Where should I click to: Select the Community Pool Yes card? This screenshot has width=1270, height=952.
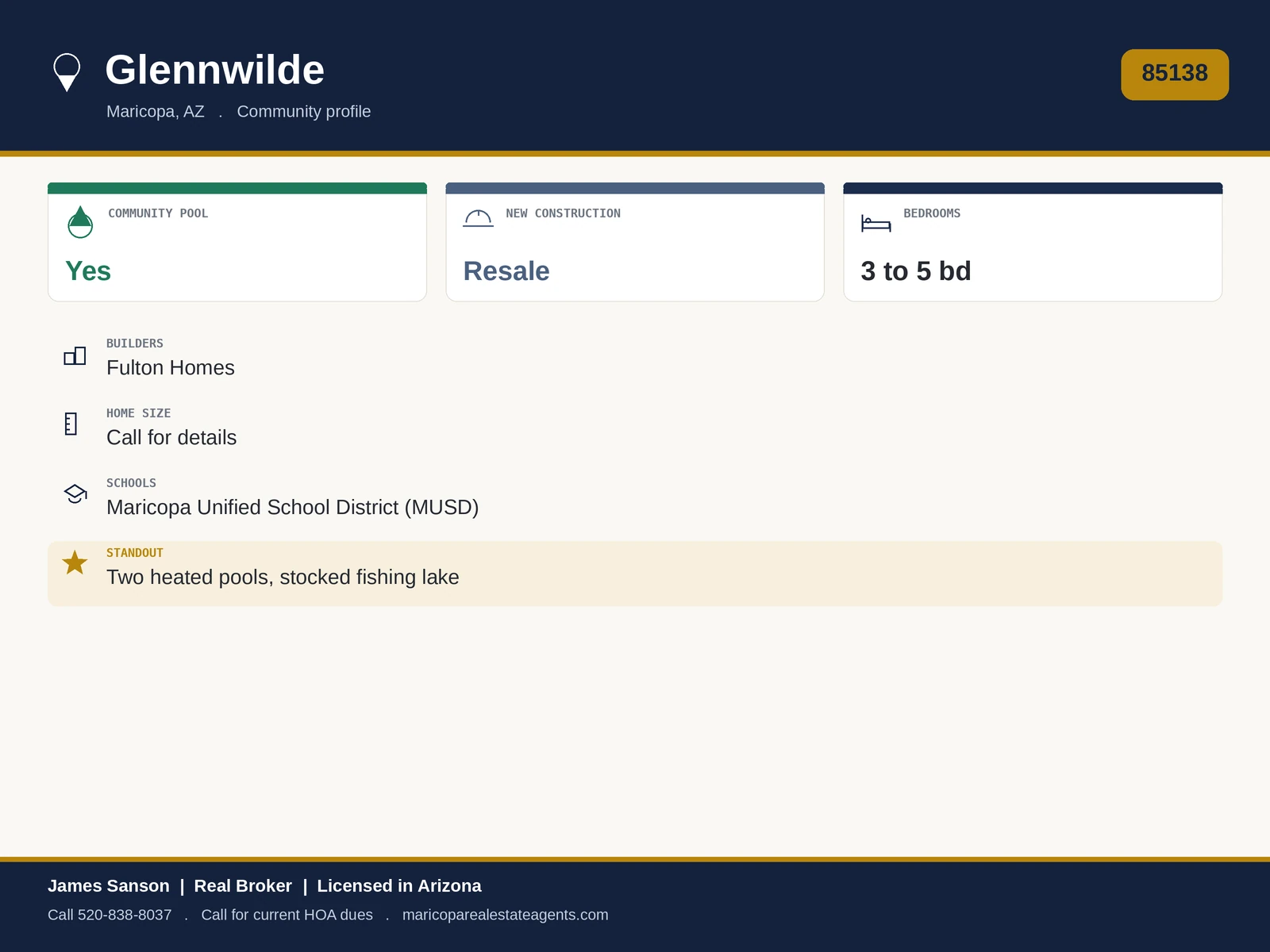pyautogui.click(x=237, y=242)
